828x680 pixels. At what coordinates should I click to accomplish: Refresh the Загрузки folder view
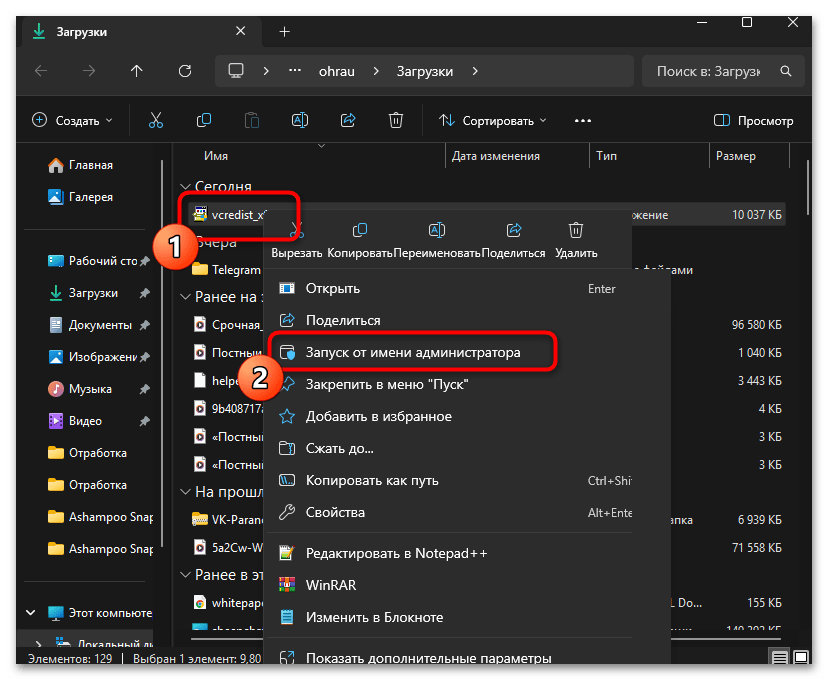click(x=185, y=71)
